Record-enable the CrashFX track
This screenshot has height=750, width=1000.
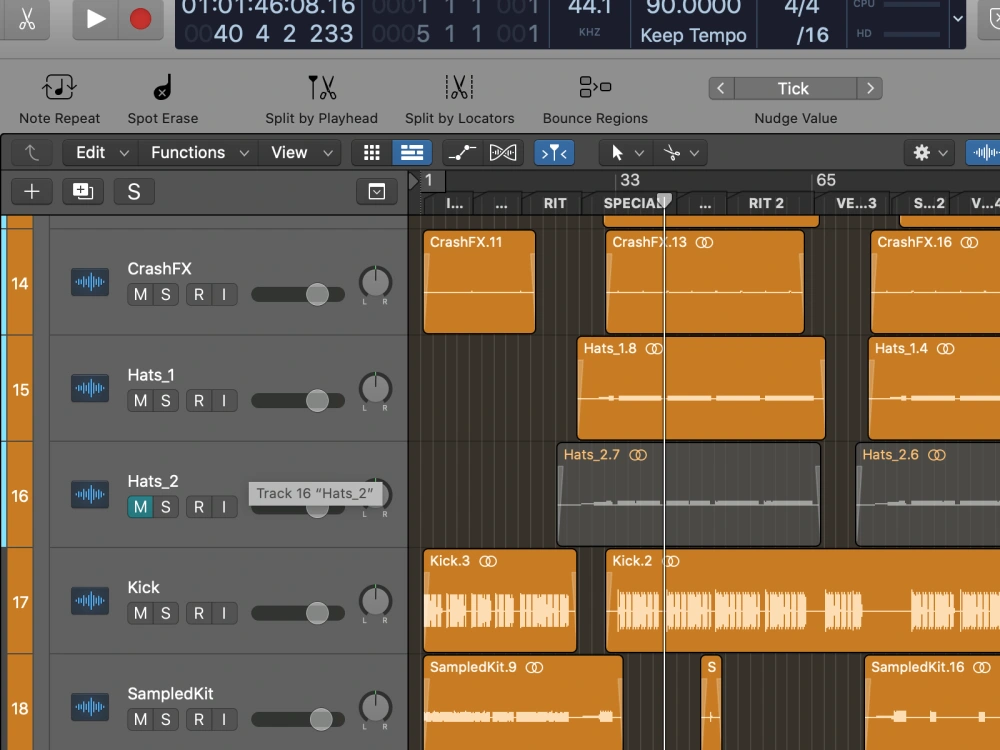tap(199, 294)
